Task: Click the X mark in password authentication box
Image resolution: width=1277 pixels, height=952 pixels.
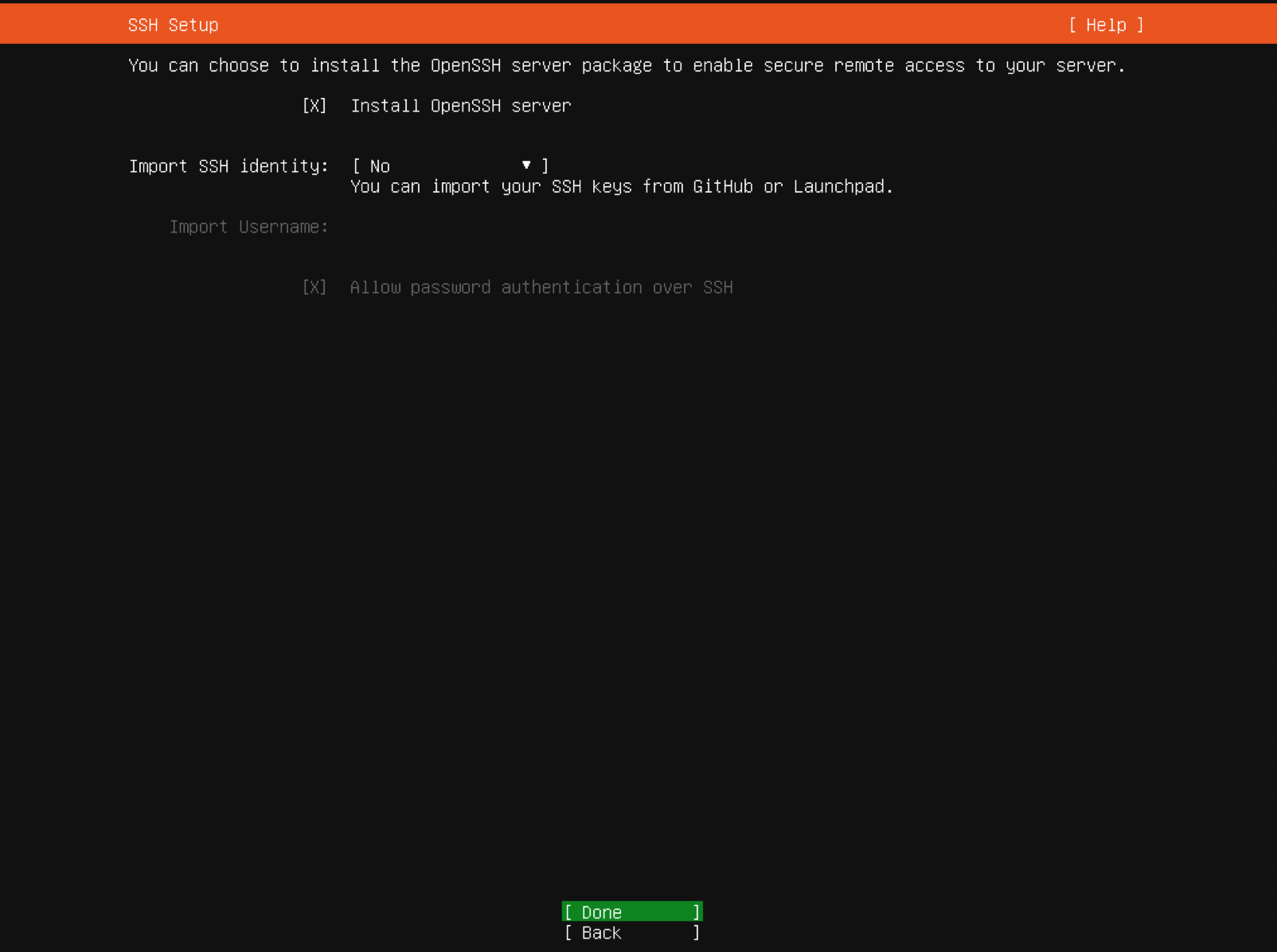Action: coord(314,287)
